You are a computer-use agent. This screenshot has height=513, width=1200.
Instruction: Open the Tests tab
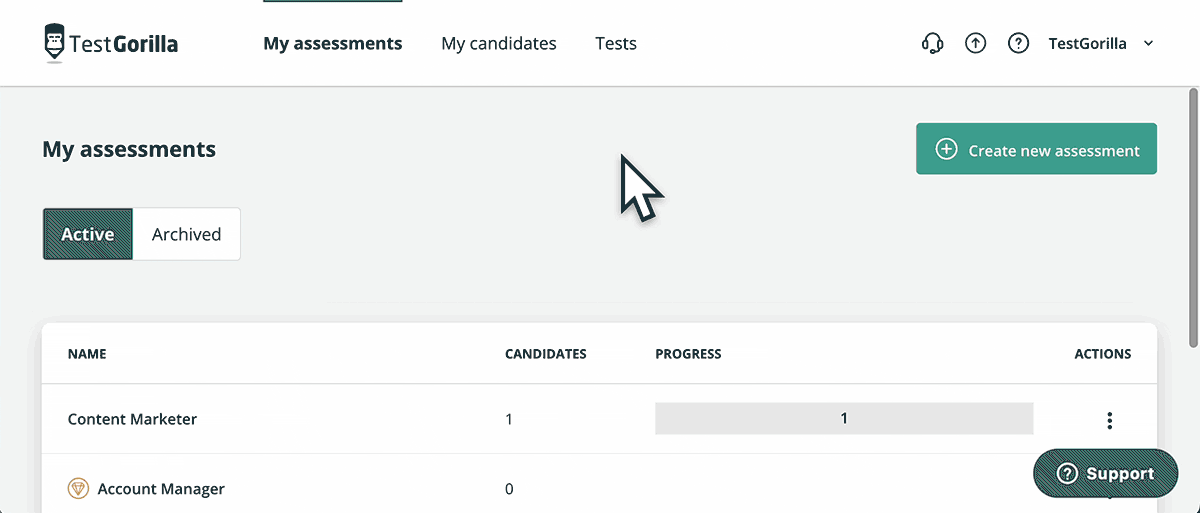[616, 43]
